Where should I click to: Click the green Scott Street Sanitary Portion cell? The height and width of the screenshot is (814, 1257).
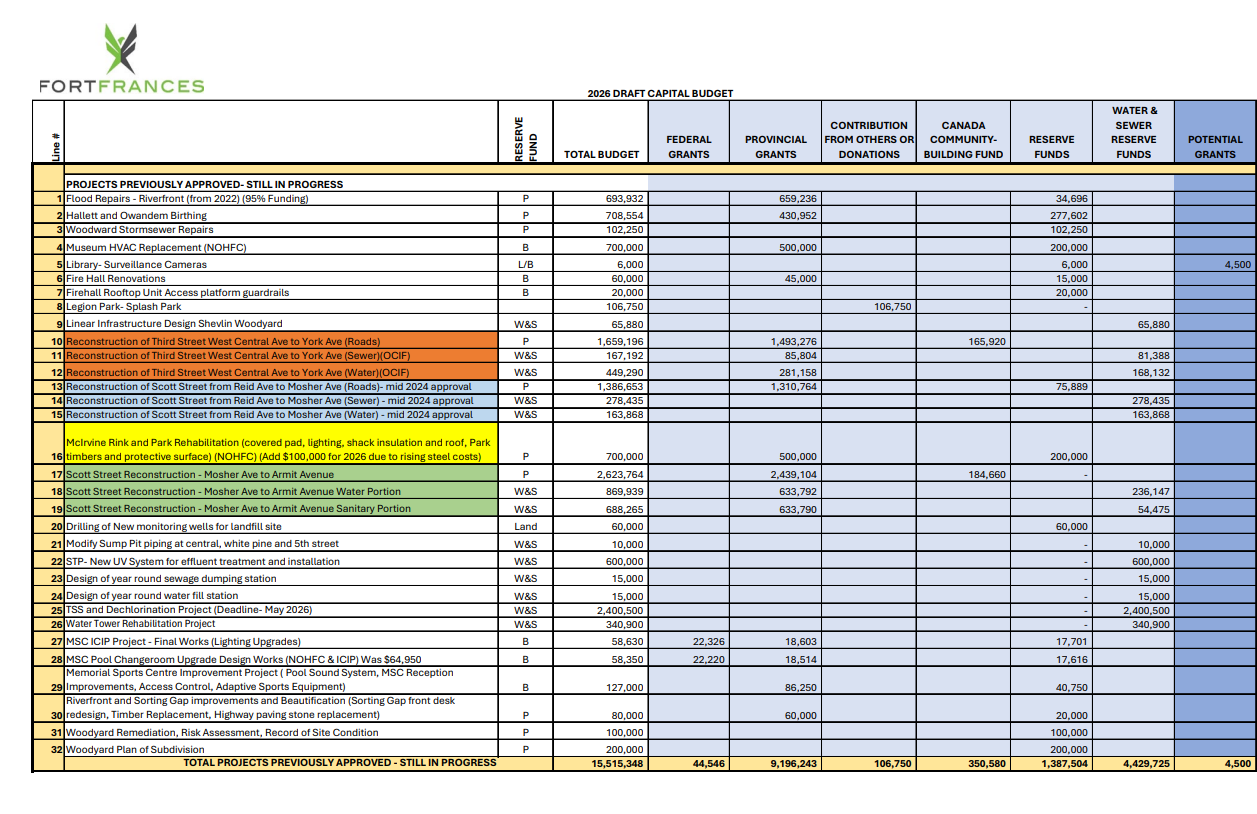(x=238, y=508)
